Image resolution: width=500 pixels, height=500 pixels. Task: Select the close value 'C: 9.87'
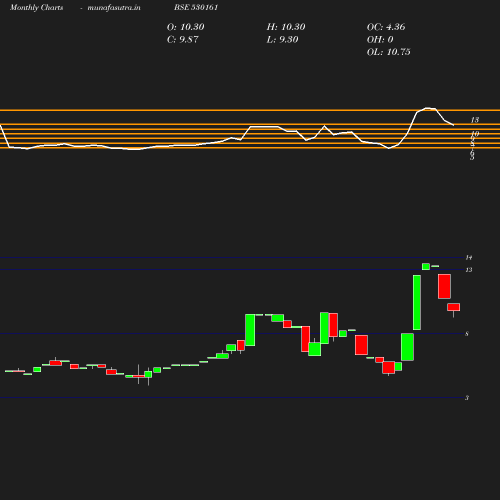click(183, 39)
